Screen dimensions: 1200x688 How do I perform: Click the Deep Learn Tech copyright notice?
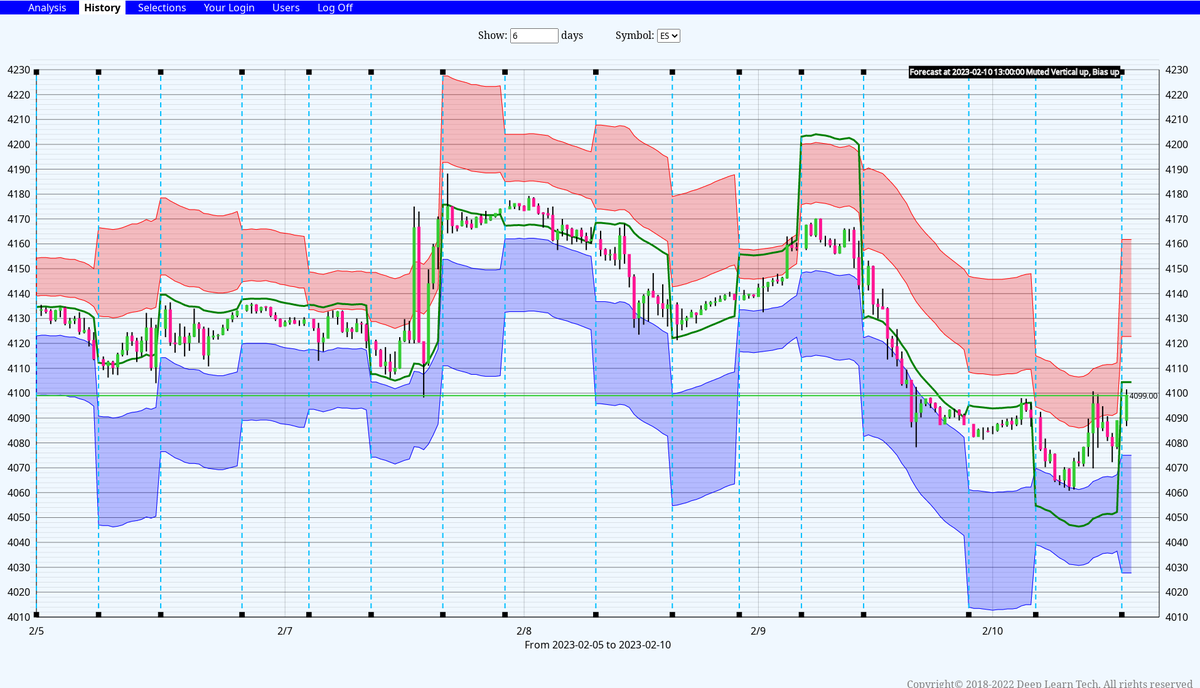pyautogui.click(x=1049, y=683)
